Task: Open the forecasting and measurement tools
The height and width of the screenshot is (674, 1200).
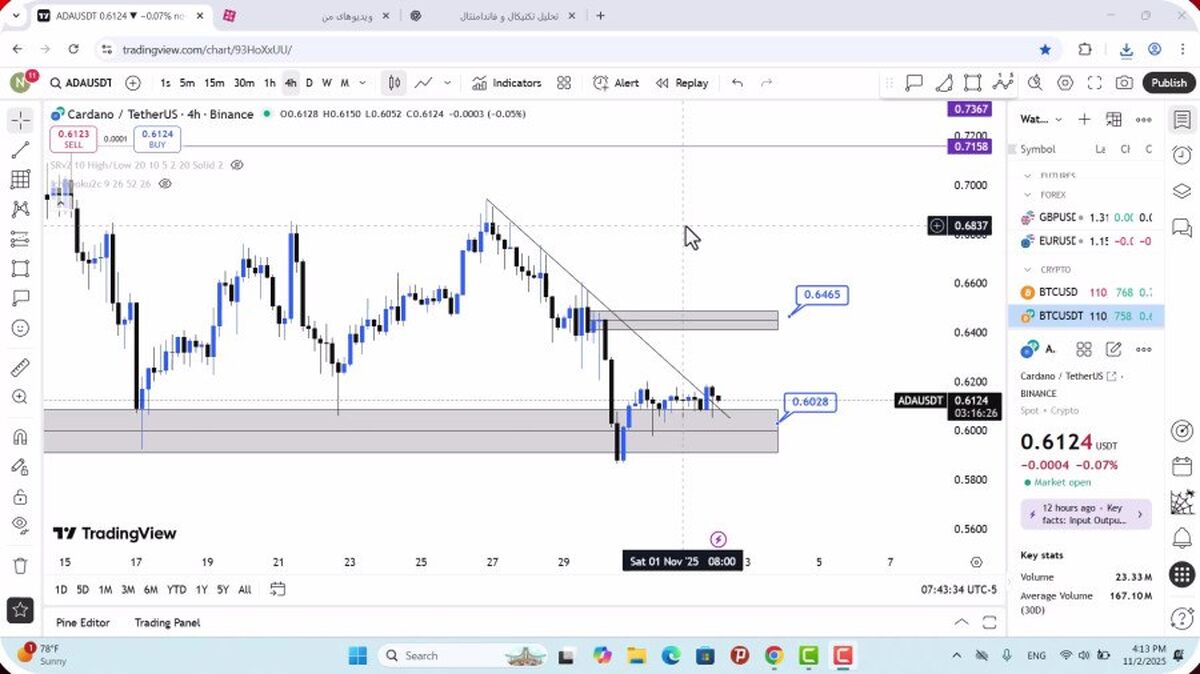Action: pos(20,239)
